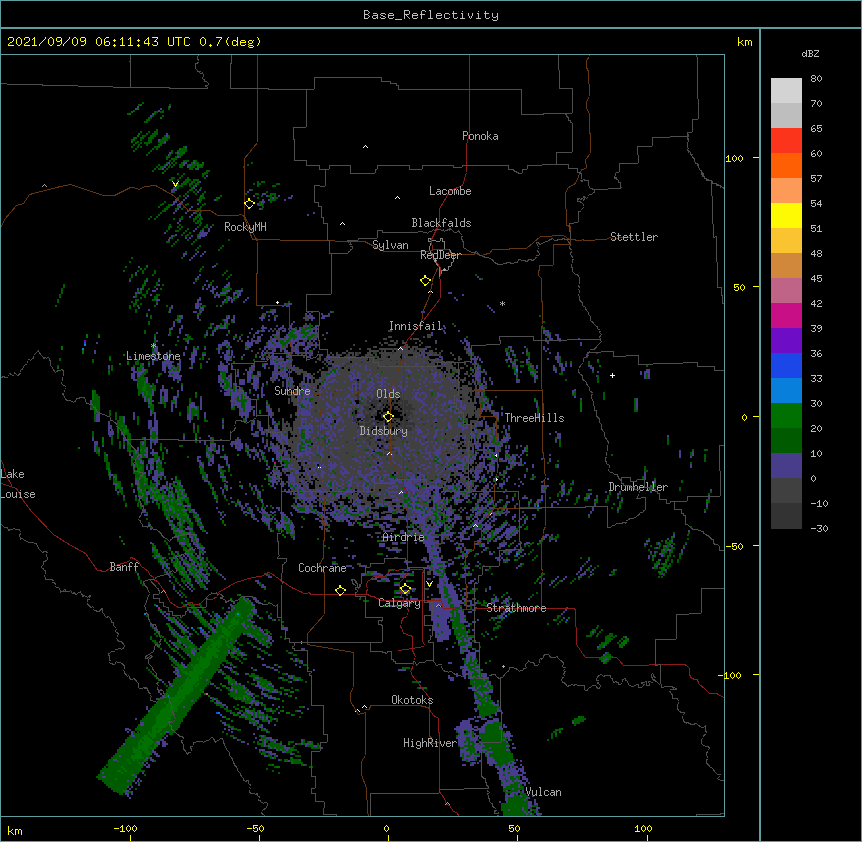The image size is (862, 842).
Task: Click the -50 tick on the right axis
Action: pos(734,546)
